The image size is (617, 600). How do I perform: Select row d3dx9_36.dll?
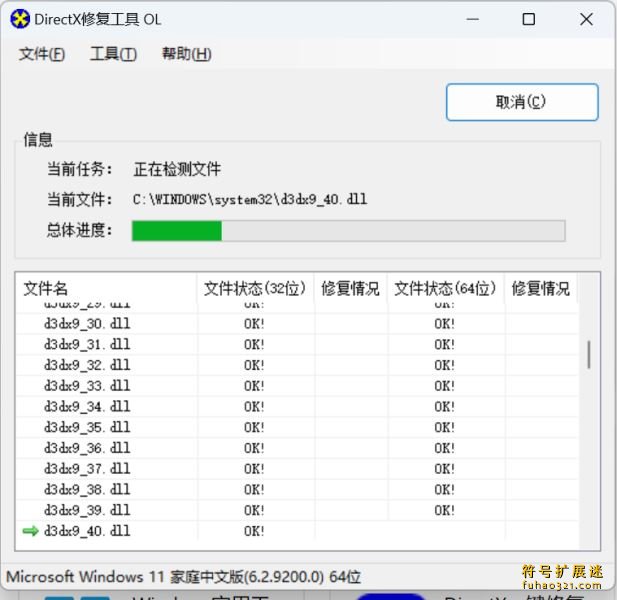coord(297,448)
